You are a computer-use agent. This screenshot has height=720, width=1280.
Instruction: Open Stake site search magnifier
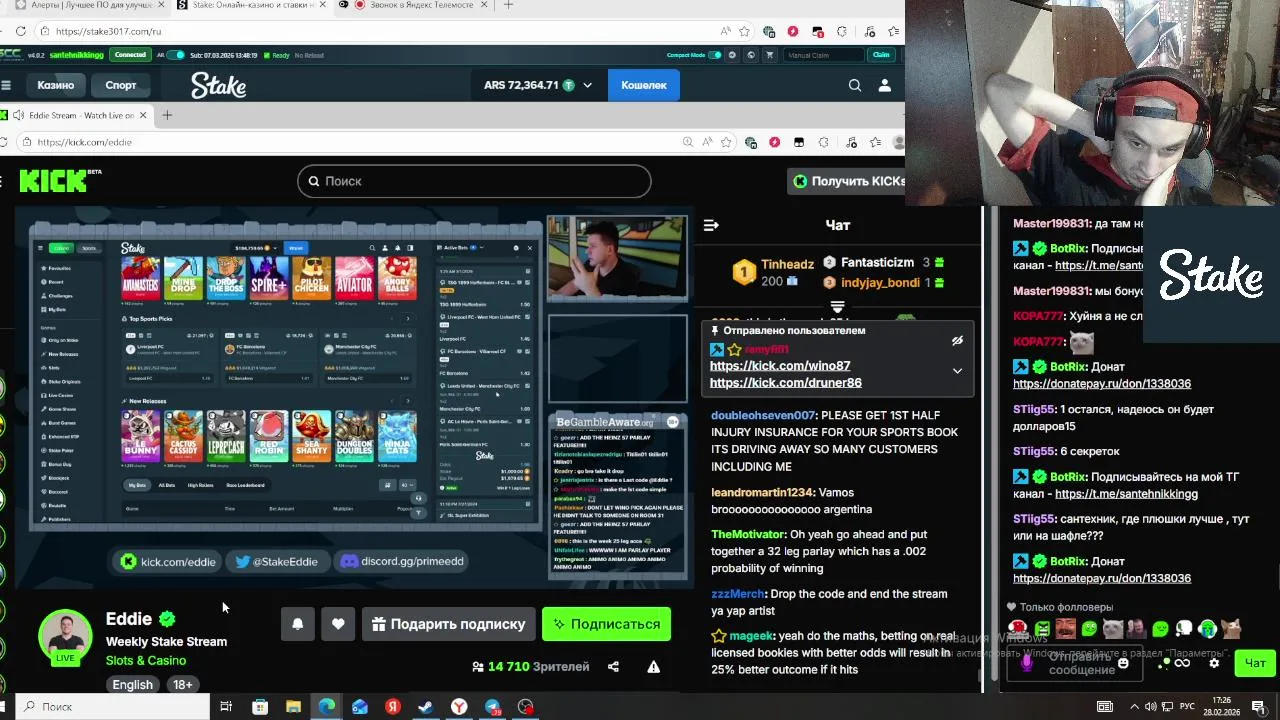[855, 85]
